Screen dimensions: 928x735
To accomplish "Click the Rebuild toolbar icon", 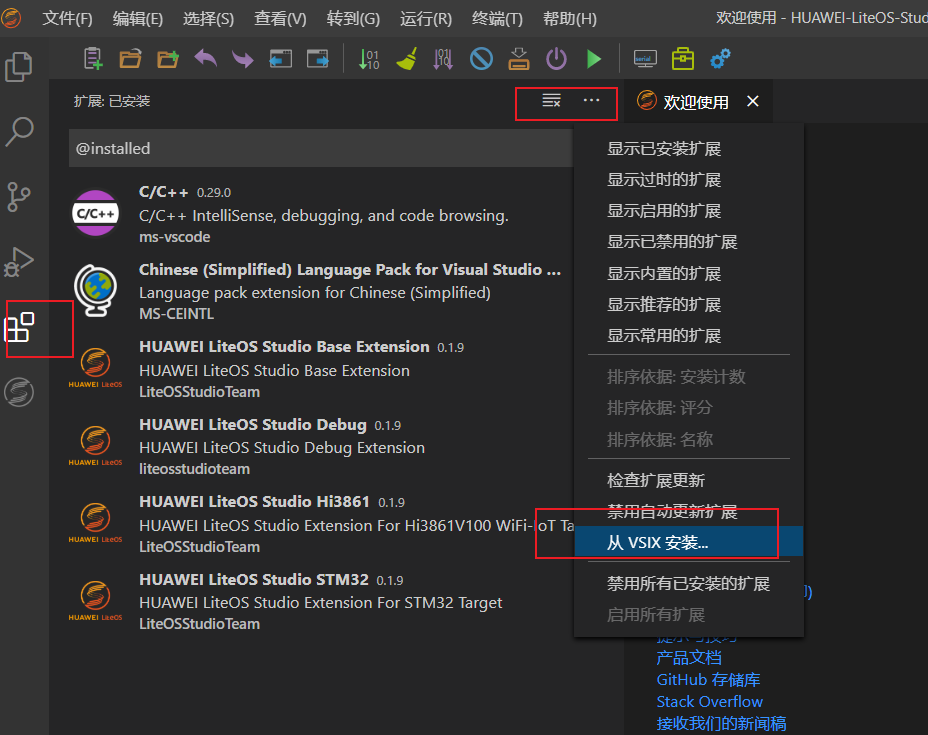I will click(443, 59).
